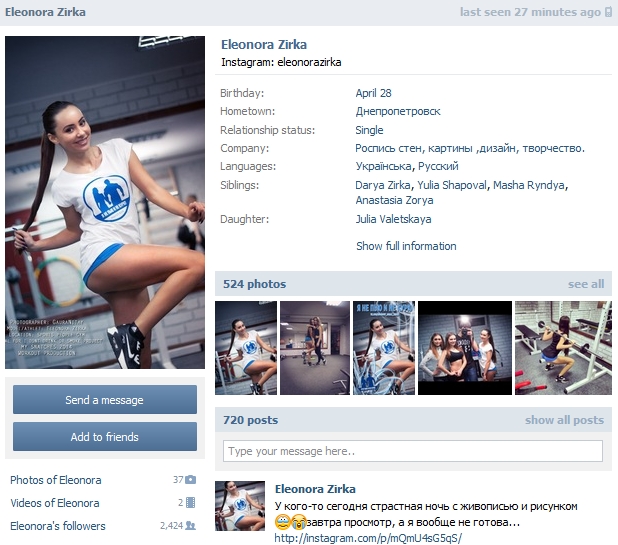The height and width of the screenshot is (545, 618).
Task: Click the film strip icon beside Videos count
Action: pos(191,502)
